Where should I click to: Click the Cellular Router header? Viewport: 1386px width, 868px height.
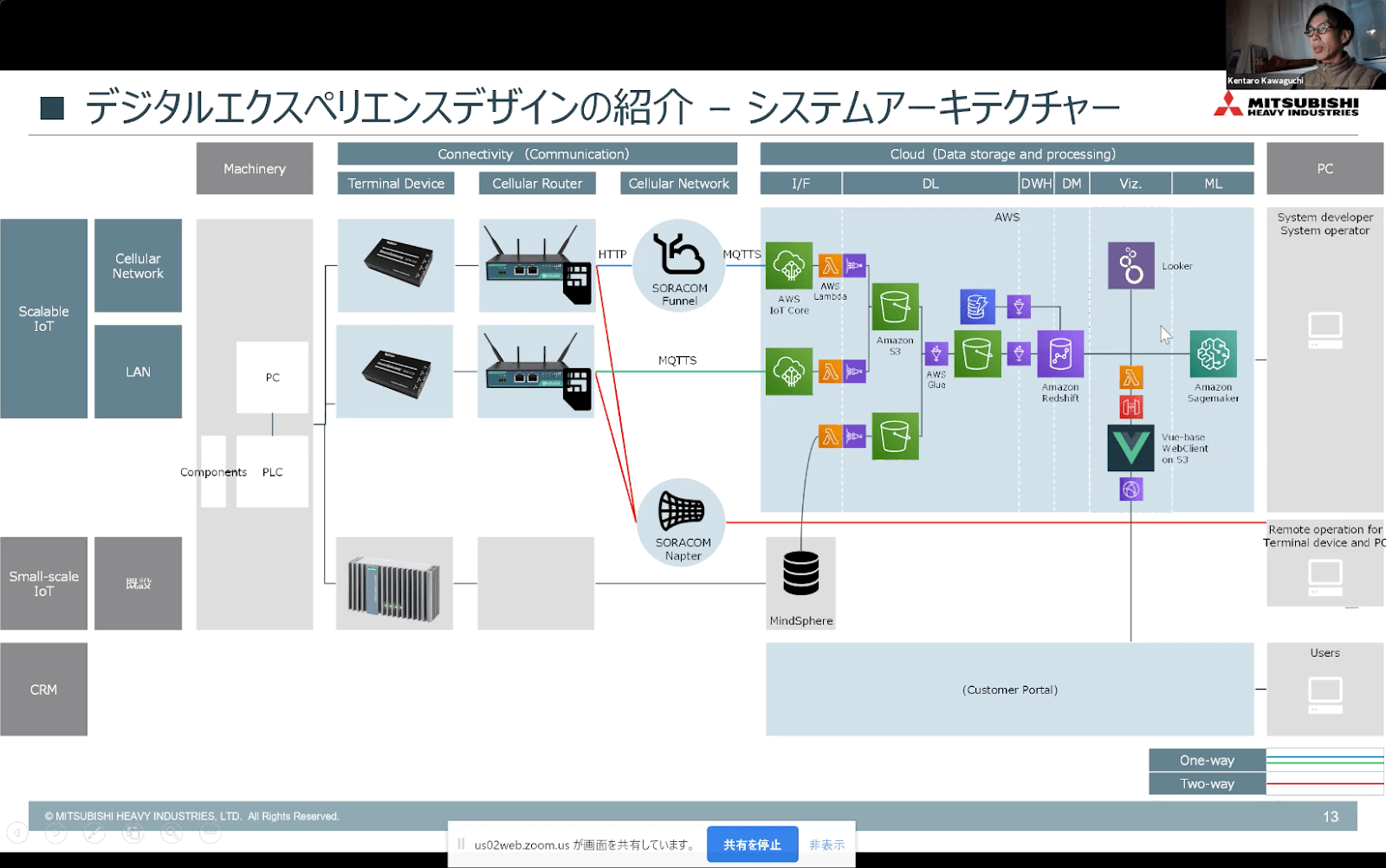click(537, 184)
